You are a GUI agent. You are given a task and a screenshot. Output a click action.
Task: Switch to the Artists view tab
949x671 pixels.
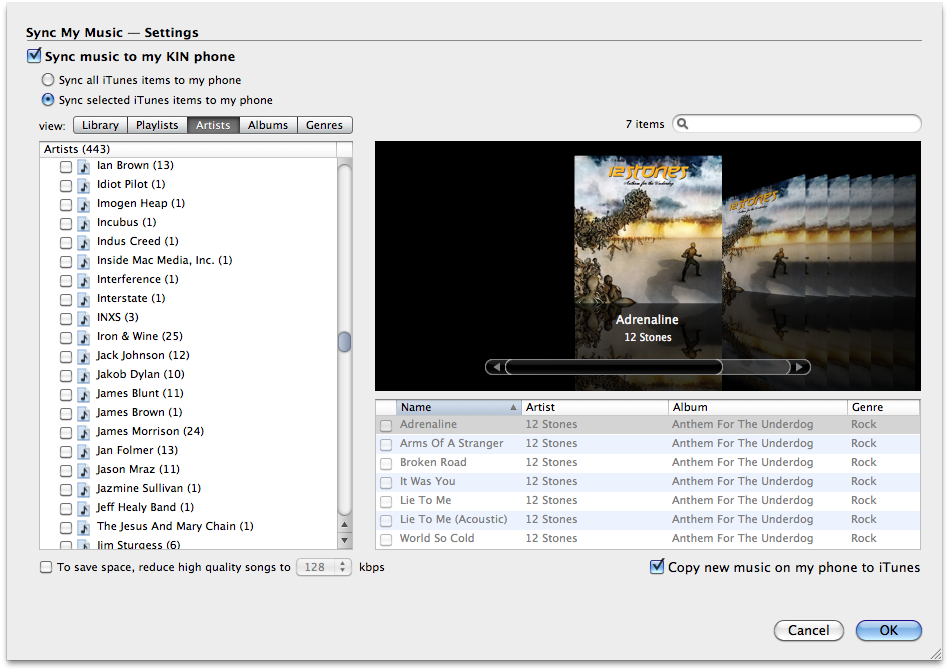[x=213, y=125]
